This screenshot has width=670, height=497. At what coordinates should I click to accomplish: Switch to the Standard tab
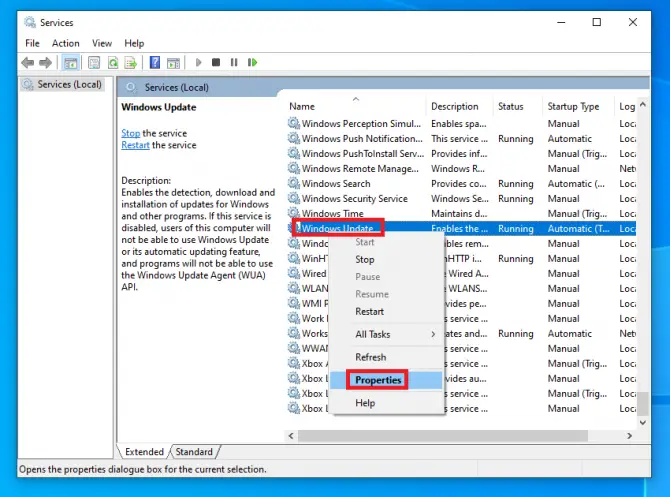pyautogui.click(x=194, y=452)
